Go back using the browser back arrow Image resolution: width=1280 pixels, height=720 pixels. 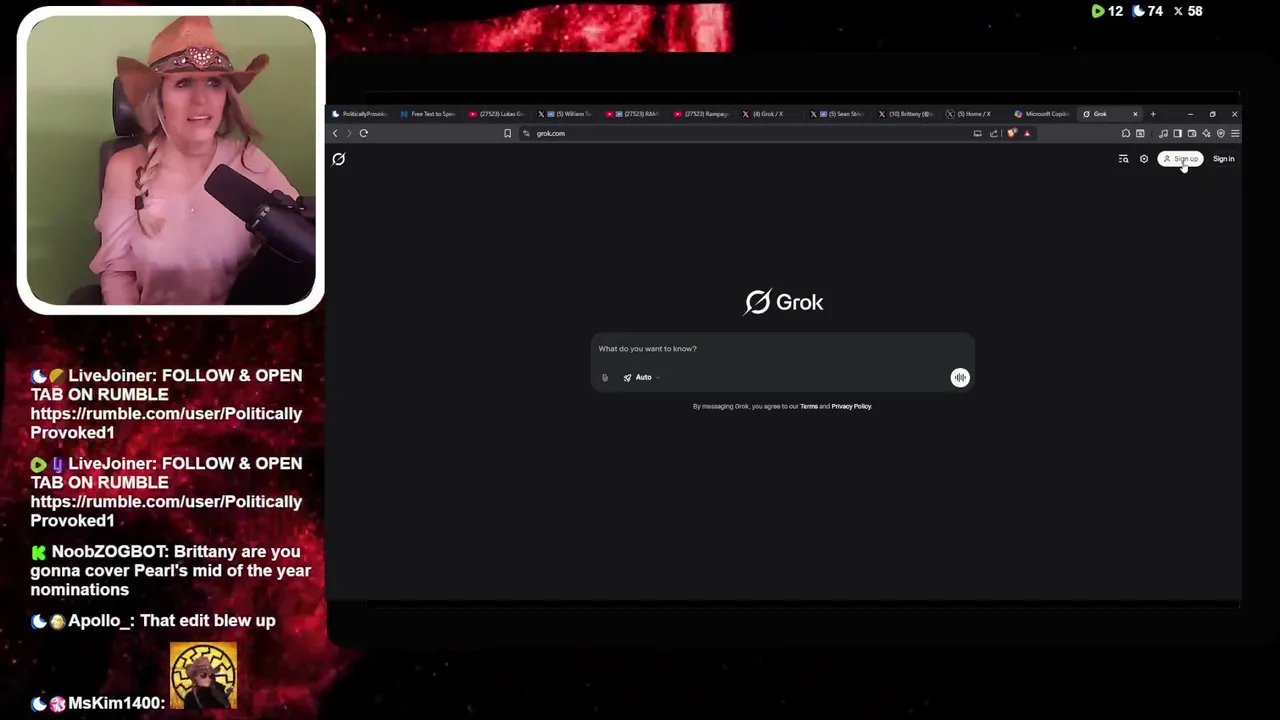point(335,133)
